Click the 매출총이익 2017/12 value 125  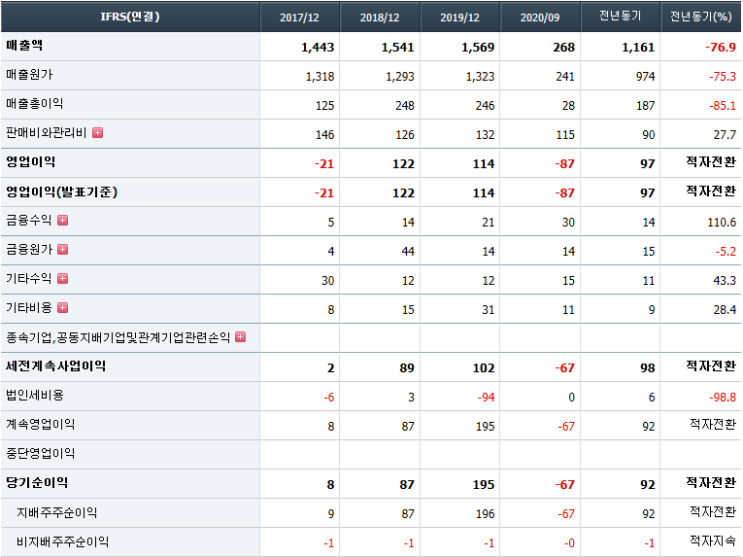(x=325, y=106)
